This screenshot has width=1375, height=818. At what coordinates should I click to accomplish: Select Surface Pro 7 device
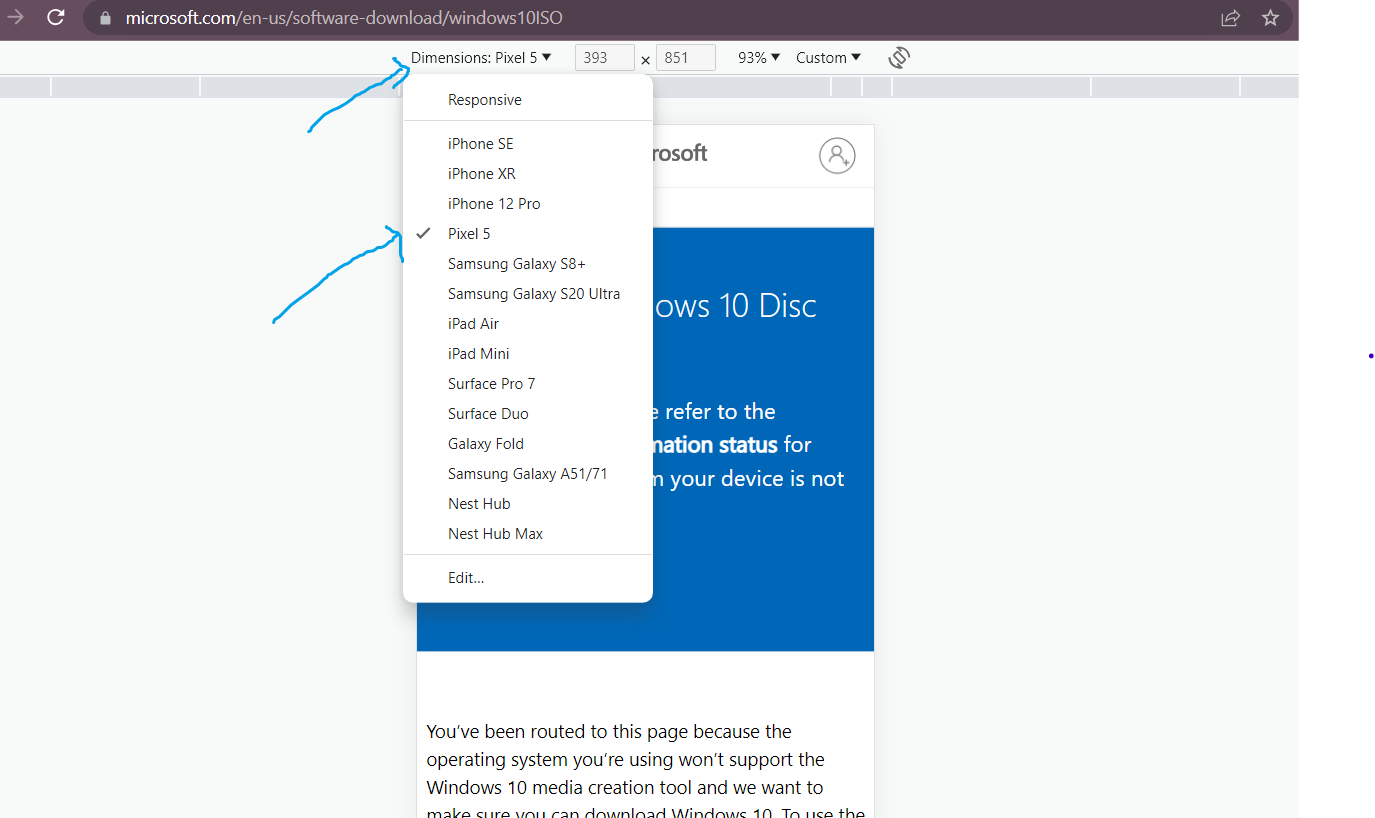pyautogui.click(x=528, y=384)
